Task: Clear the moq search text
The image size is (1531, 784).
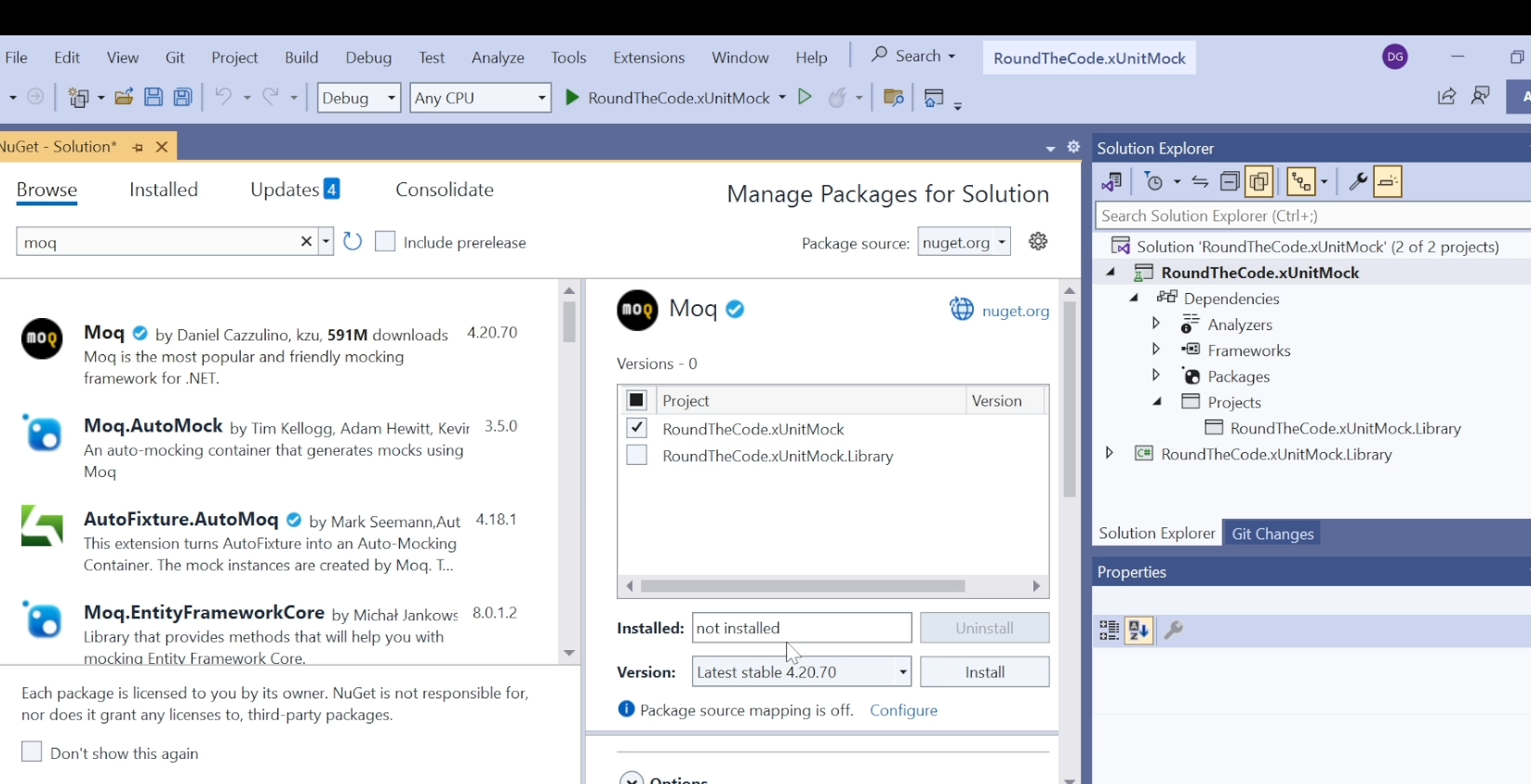Action: click(306, 242)
